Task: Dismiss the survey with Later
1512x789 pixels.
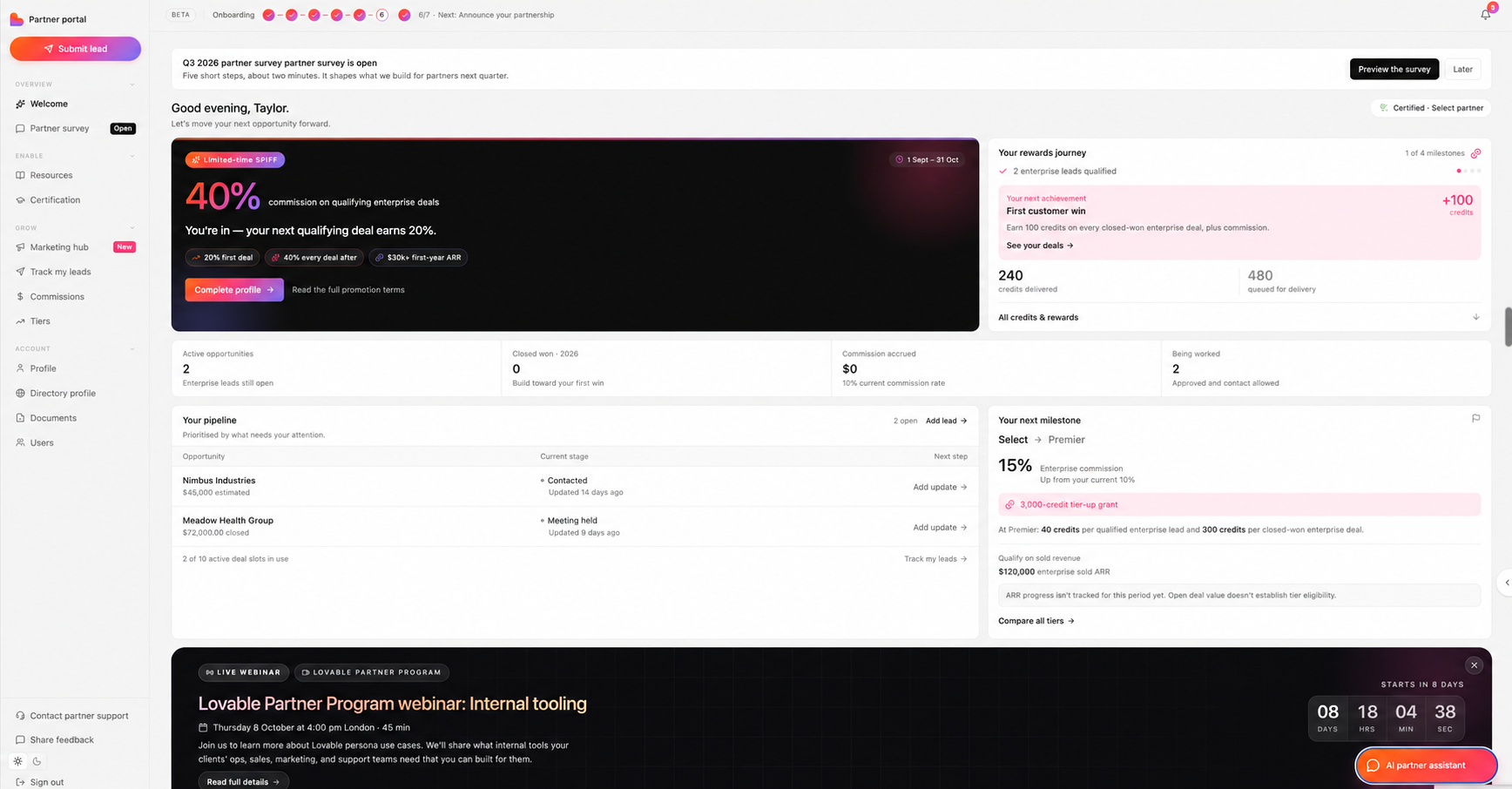Action: (x=1462, y=69)
